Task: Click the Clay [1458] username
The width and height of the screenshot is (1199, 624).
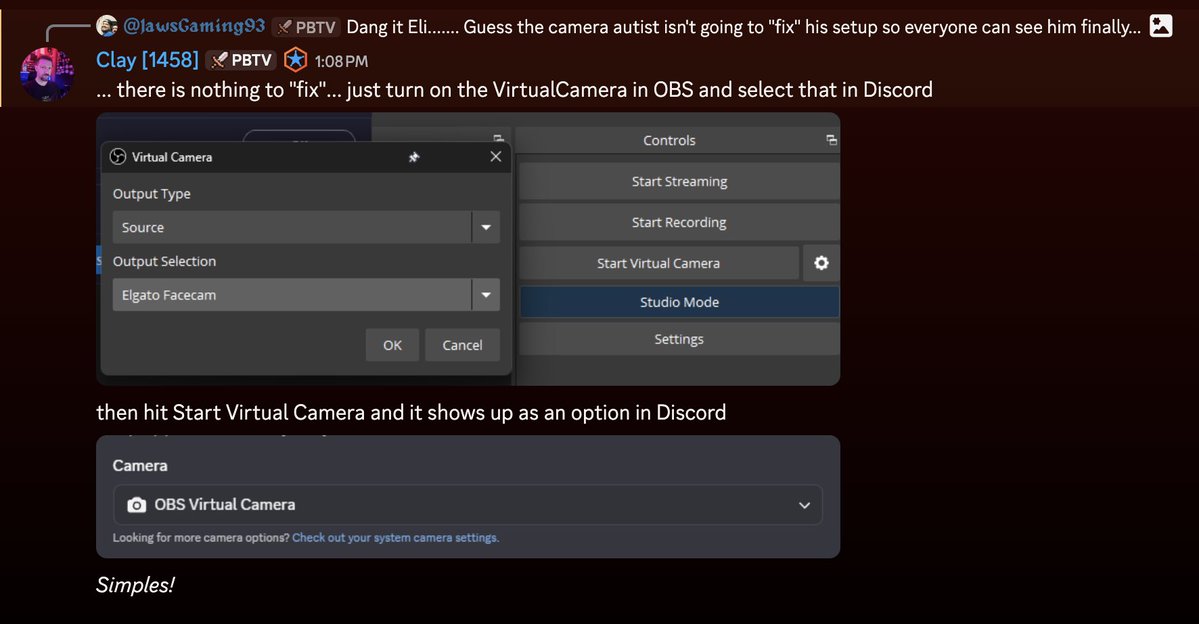Action: click(x=147, y=60)
